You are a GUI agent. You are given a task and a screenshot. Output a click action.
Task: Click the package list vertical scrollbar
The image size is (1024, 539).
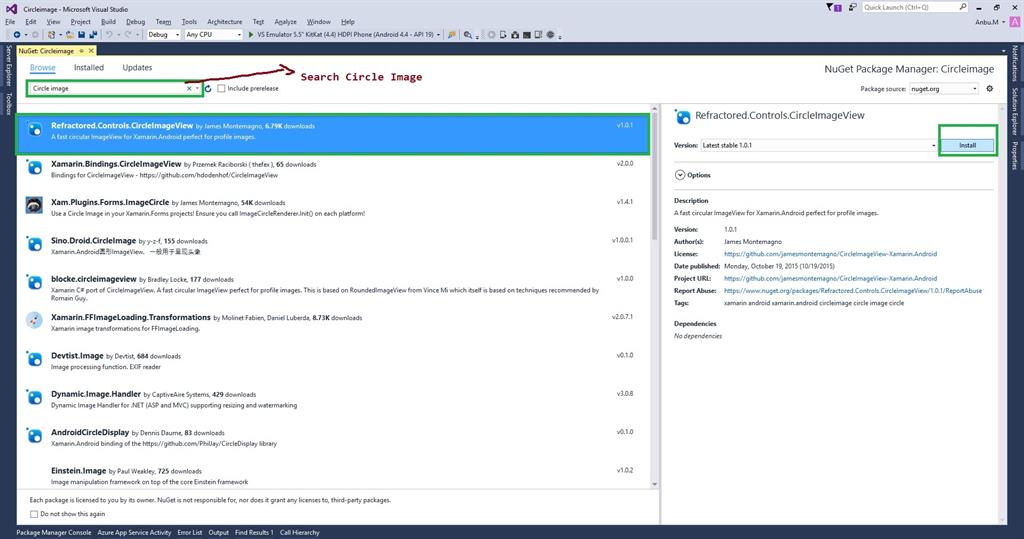click(654, 176)
